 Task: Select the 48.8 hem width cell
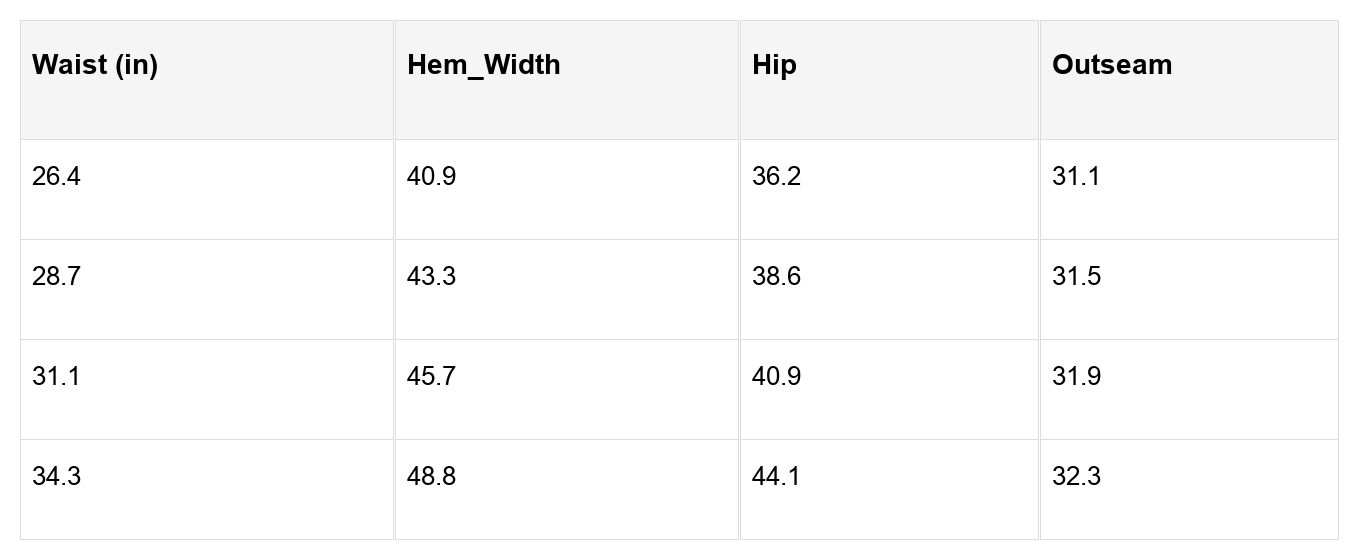[431, 477]
